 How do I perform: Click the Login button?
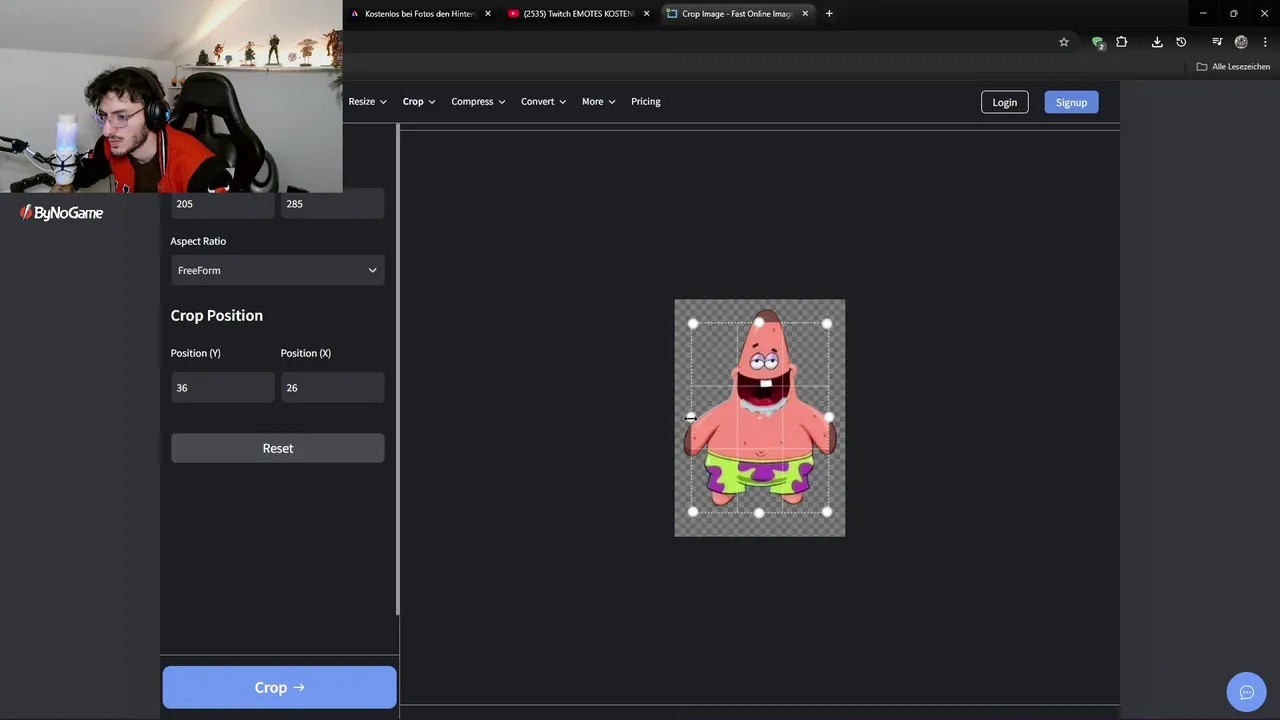[1005, 102]
